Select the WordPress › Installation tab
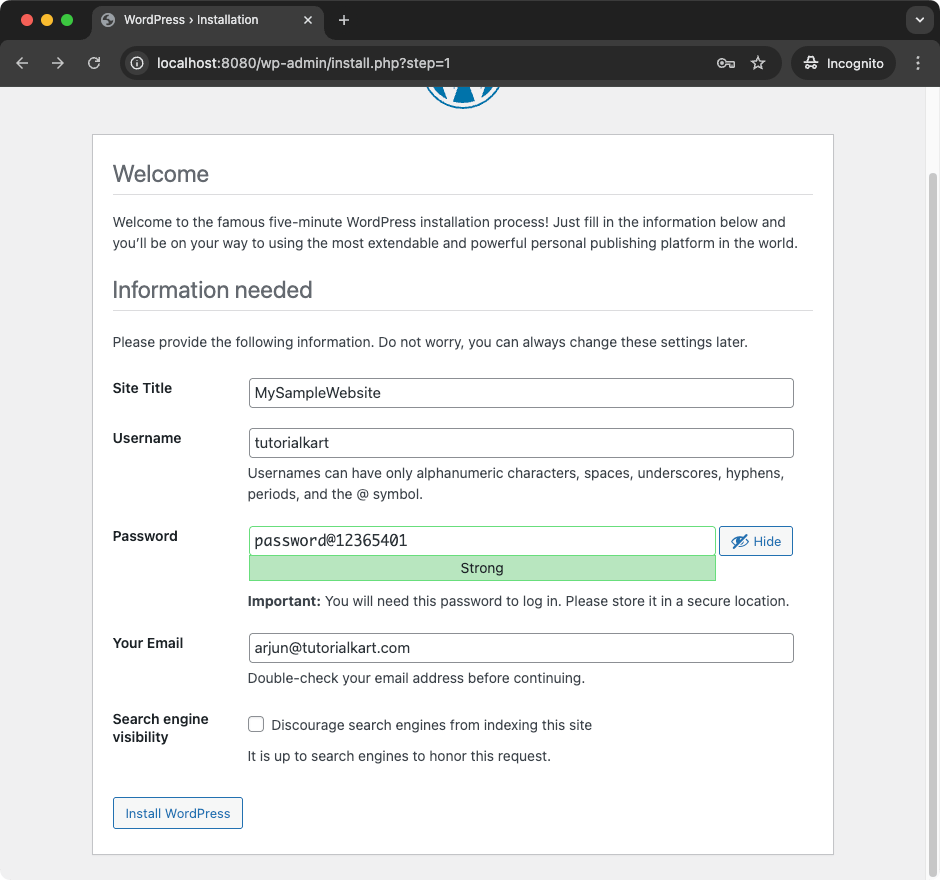 coord(207,20)
